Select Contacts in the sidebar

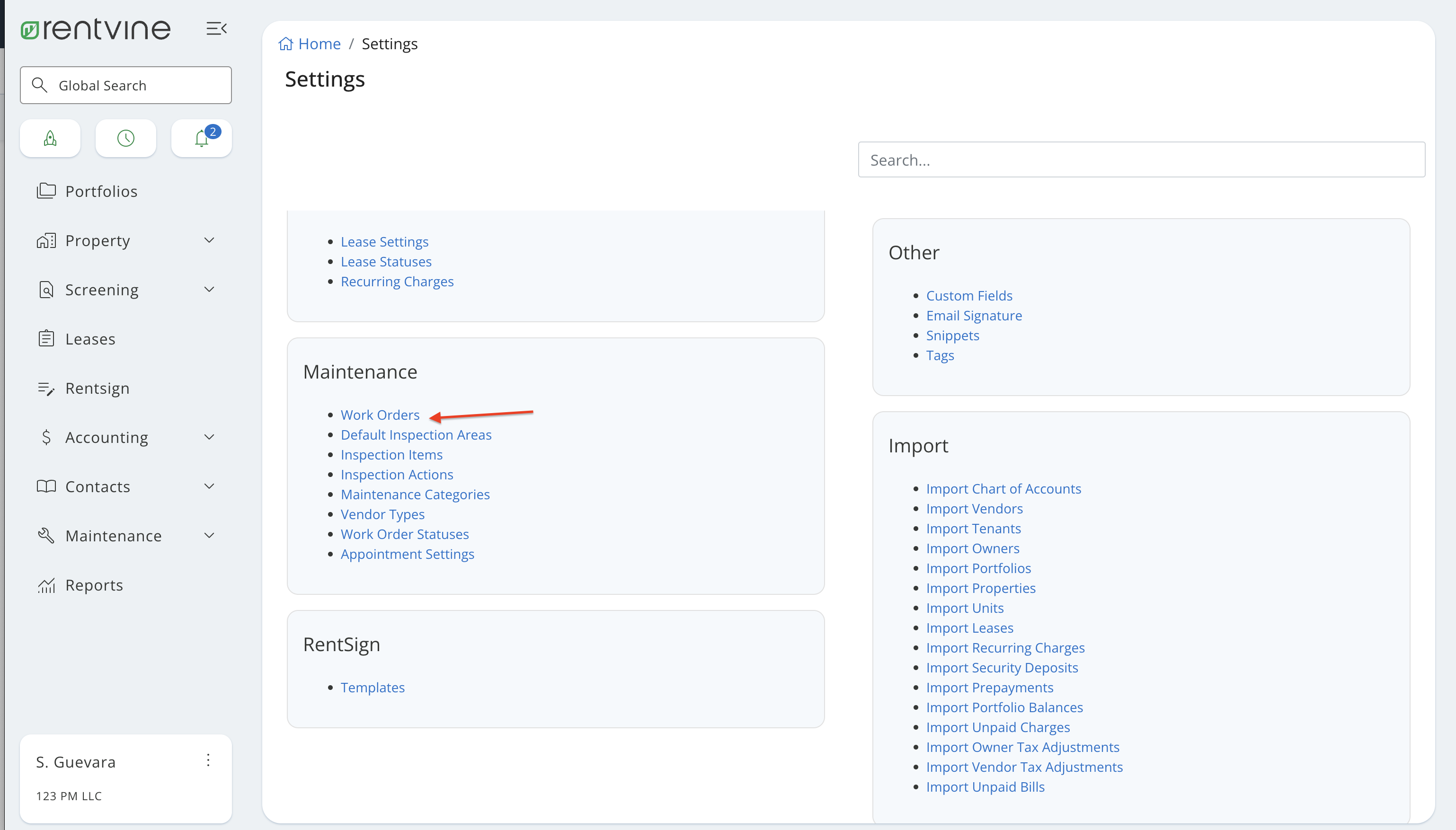[98, 486]
